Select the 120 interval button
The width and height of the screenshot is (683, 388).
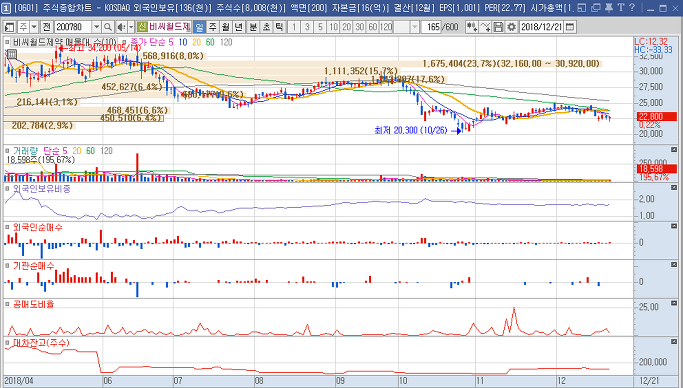click(386, 27)
